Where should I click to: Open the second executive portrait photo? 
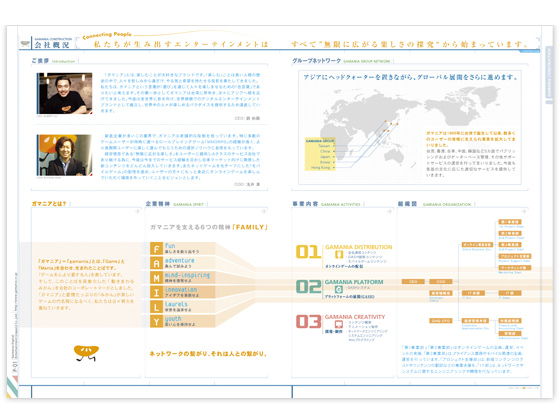65,155
